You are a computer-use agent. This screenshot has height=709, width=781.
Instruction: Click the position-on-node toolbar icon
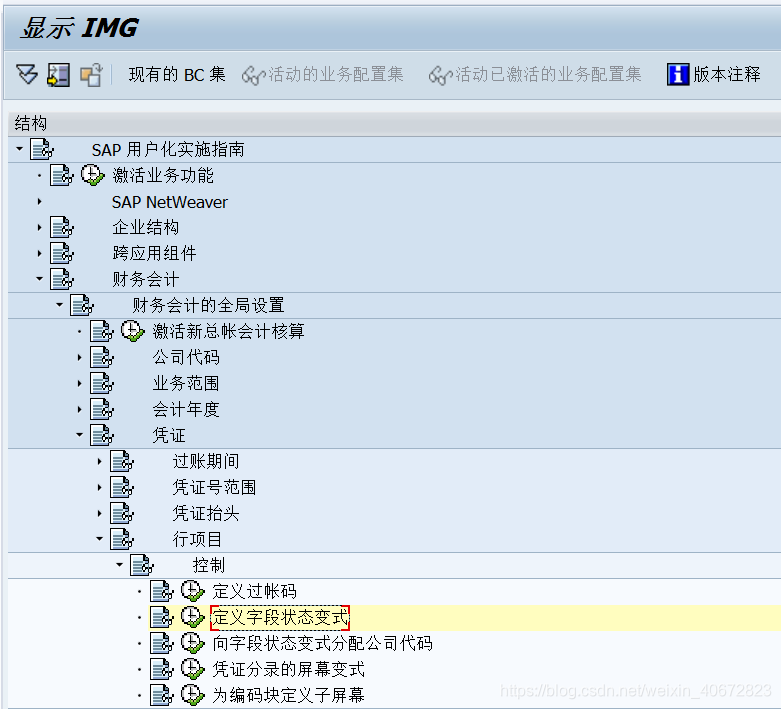point(58,75)
